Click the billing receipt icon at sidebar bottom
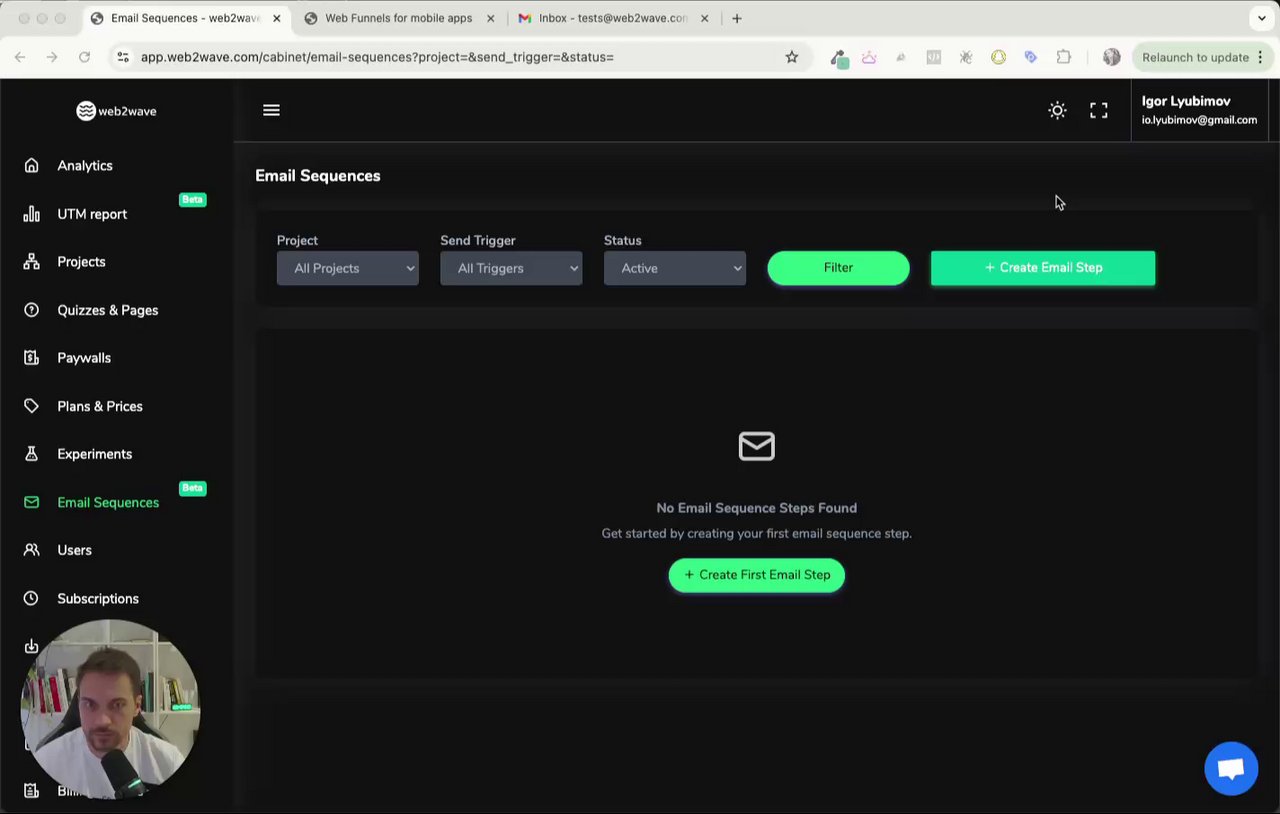This screenshot has height=814, width=1280. pyautogui.click(x=32, y=791)
